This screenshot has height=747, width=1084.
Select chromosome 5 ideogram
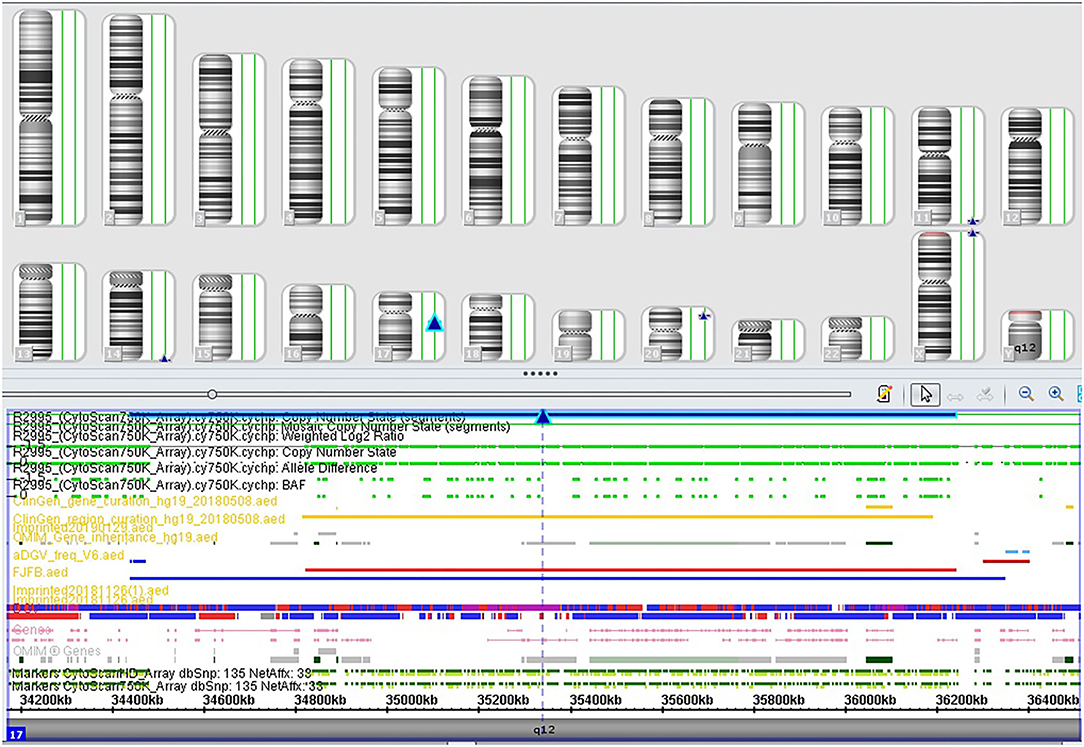(x=395, y=146)
